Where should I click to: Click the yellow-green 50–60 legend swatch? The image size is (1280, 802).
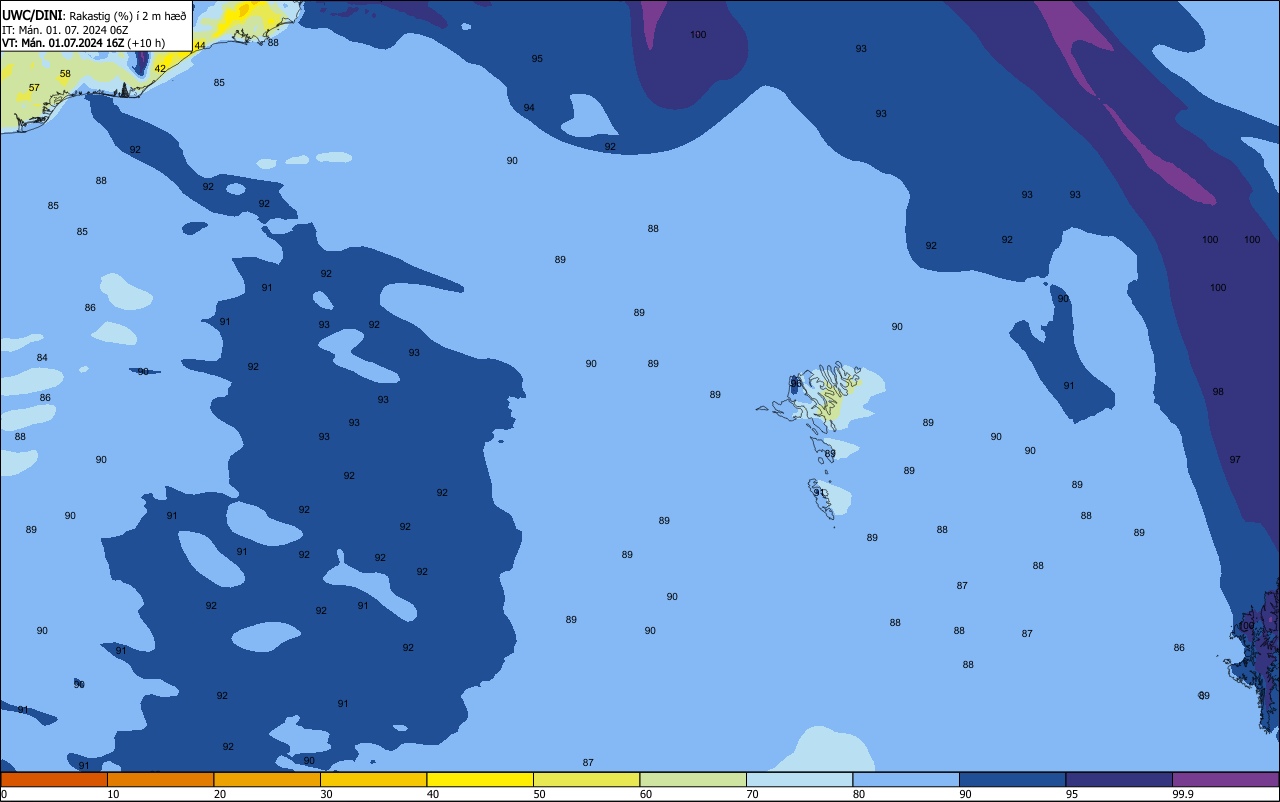[x=586, y=779]
